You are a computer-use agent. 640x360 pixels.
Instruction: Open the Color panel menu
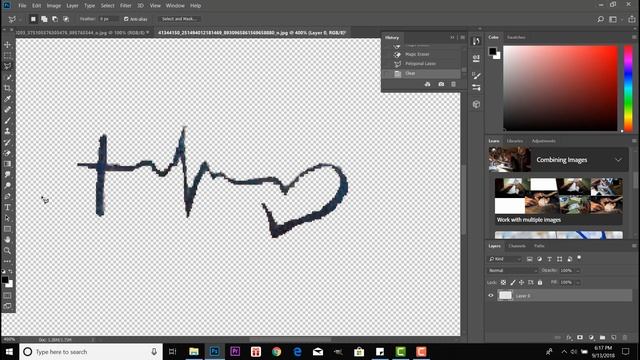[634, 37]
